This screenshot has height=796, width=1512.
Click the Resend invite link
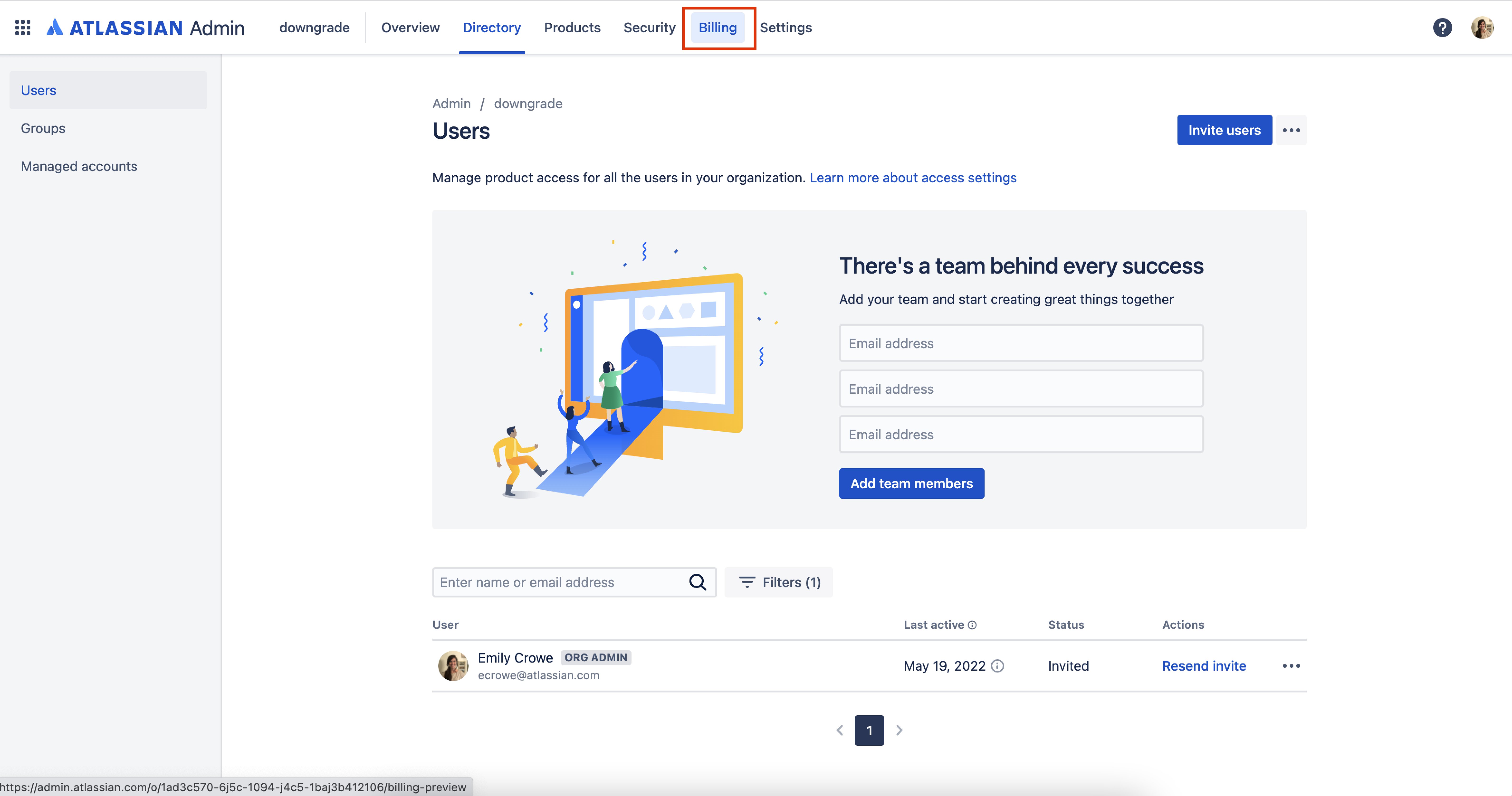tap(1204, 666)
